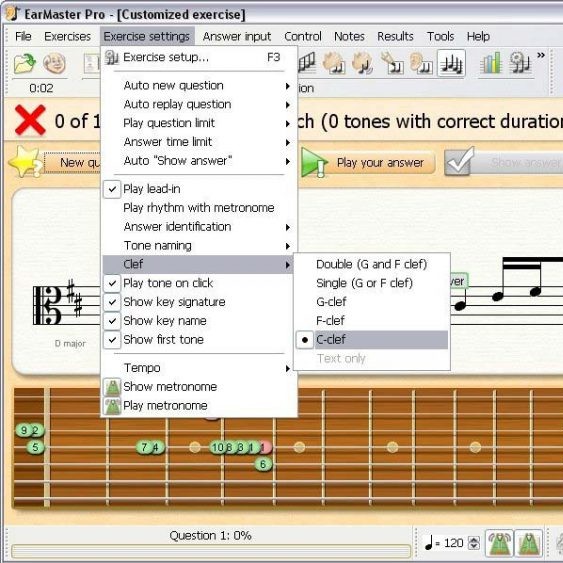Toggle the Show metronome menu icon

point(113,387)
